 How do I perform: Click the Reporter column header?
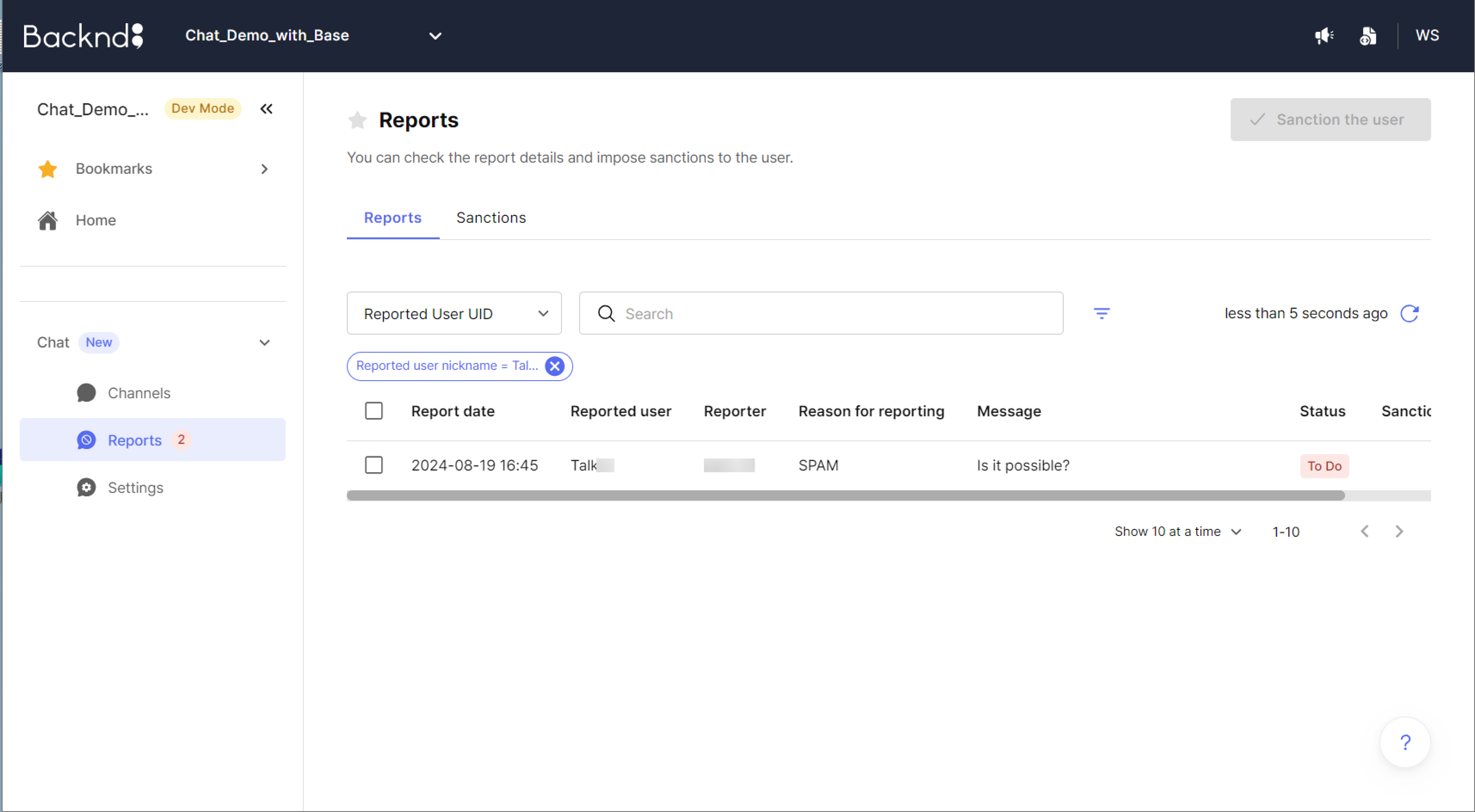click(x=735, y=411)
